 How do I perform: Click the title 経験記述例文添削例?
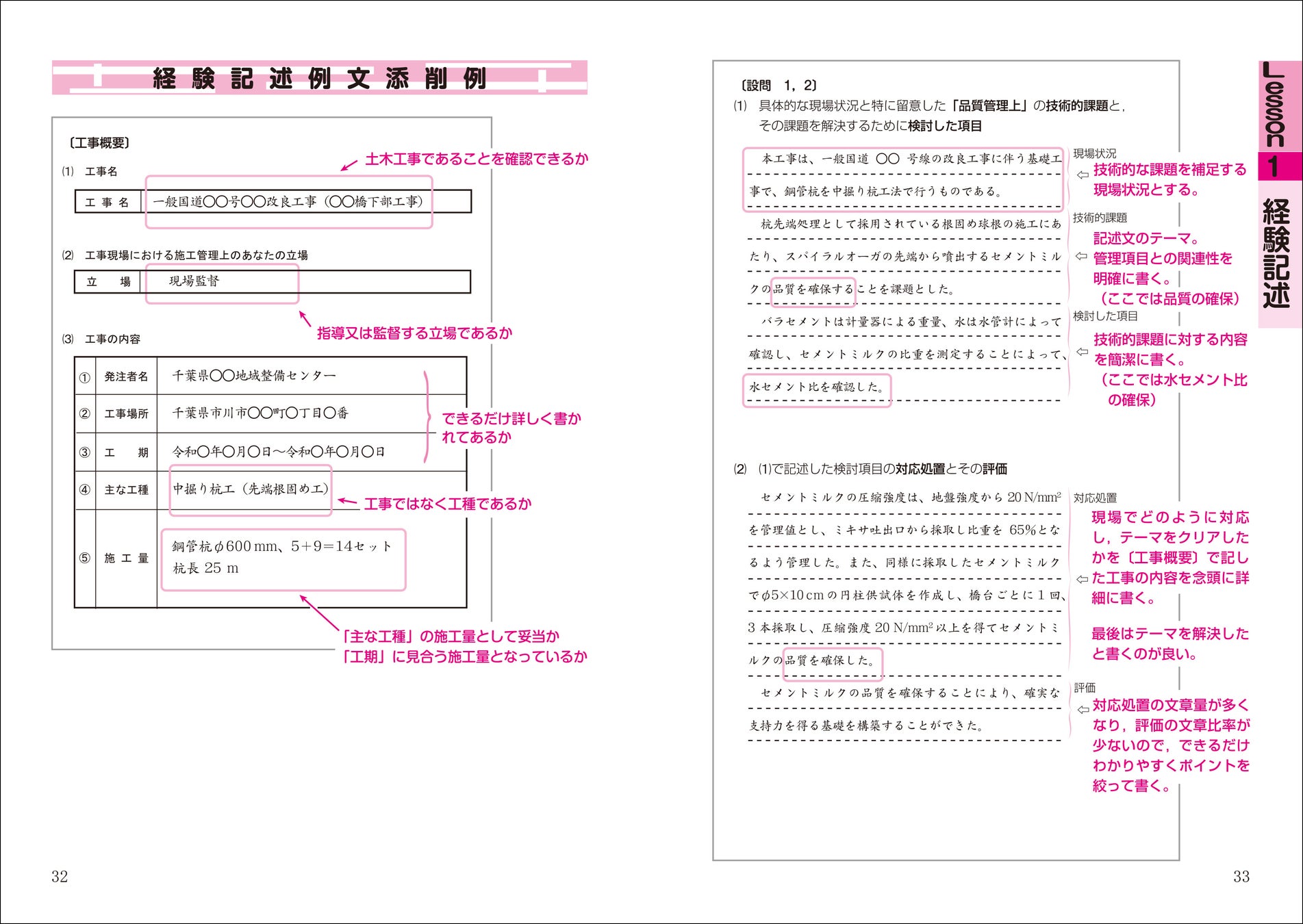pyautogui.click(x=320, y=79)
